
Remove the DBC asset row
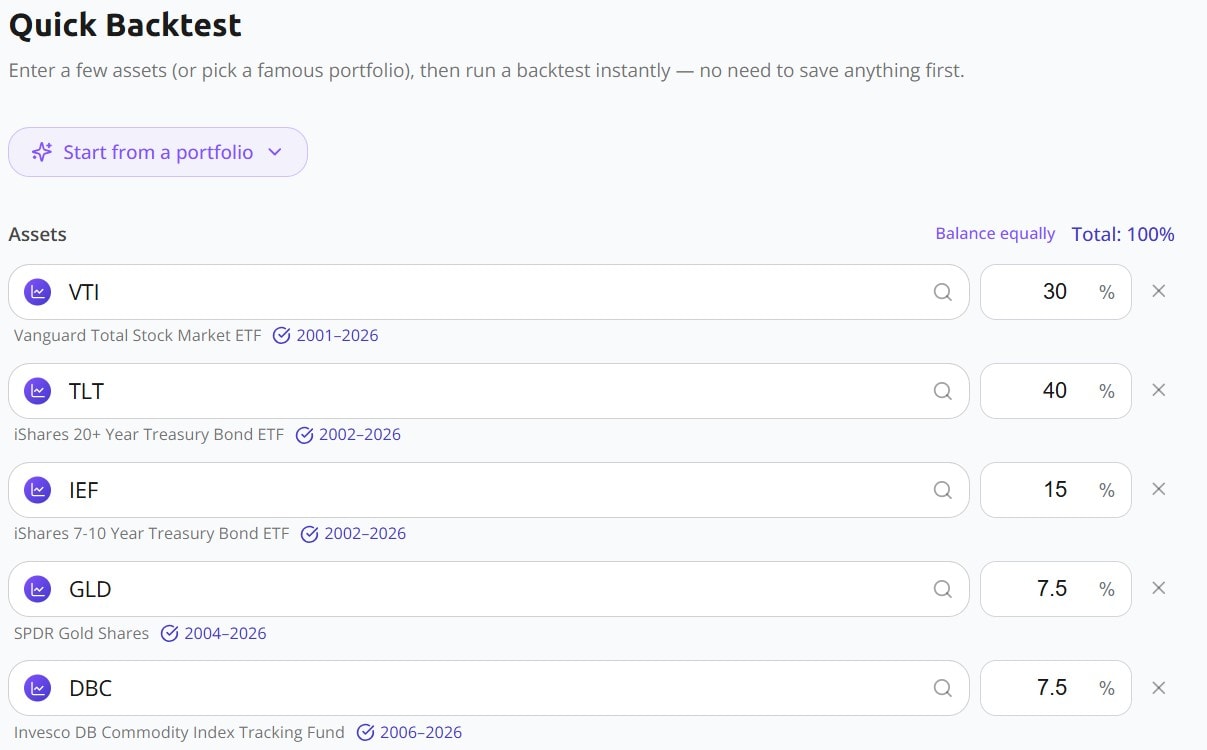tap(1159, 687)
